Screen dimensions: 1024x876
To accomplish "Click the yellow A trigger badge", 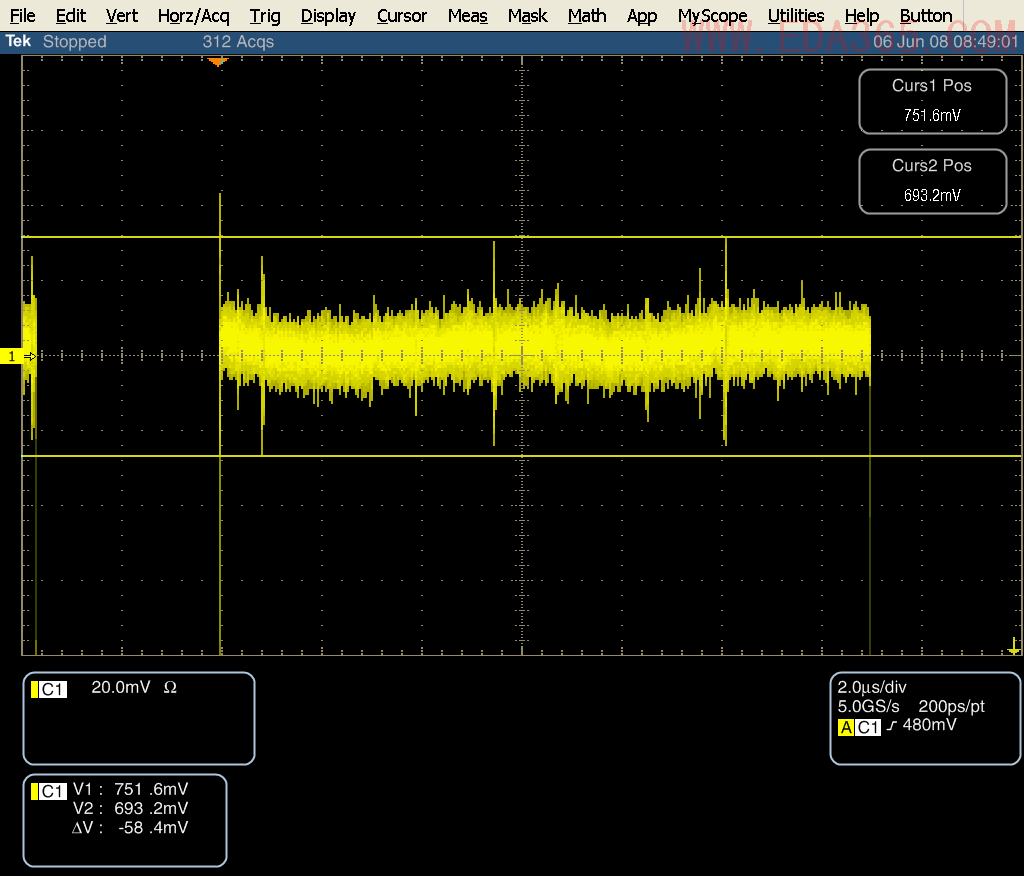I will pos(846,727).
